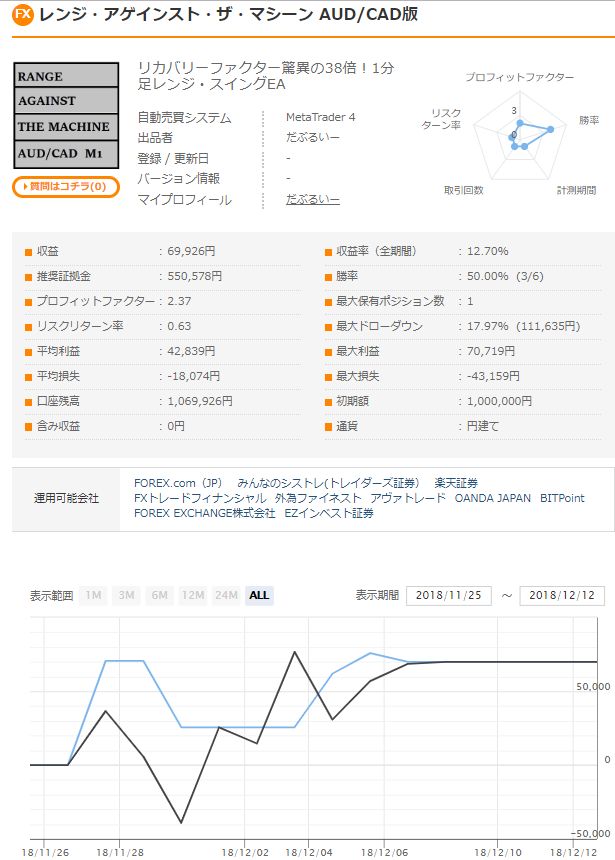Click the orange FX badge icon
The height and width of the screenshot is (860, 615).
(22, 14)
